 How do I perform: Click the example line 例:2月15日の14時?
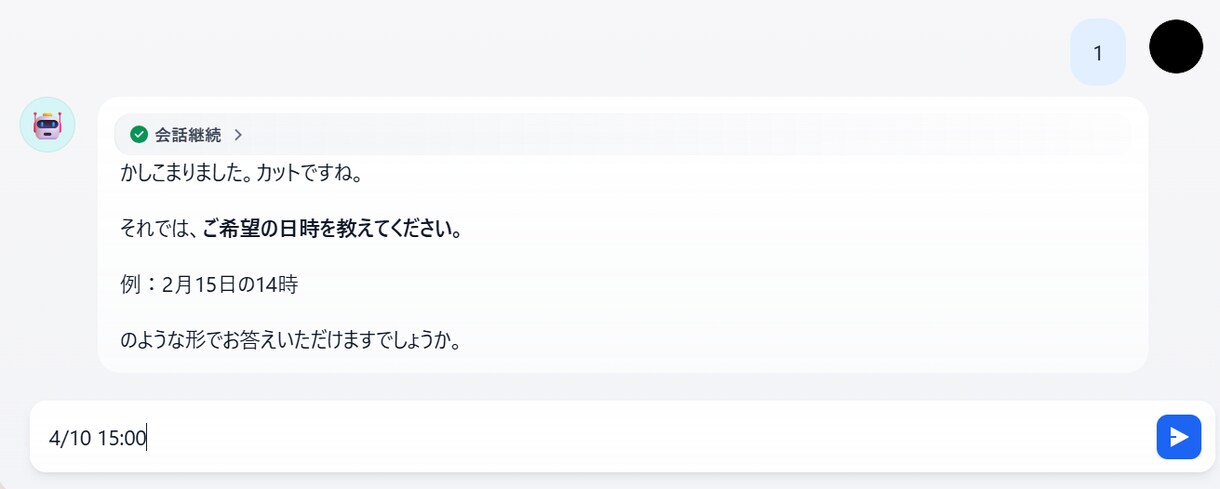point(209,285)
